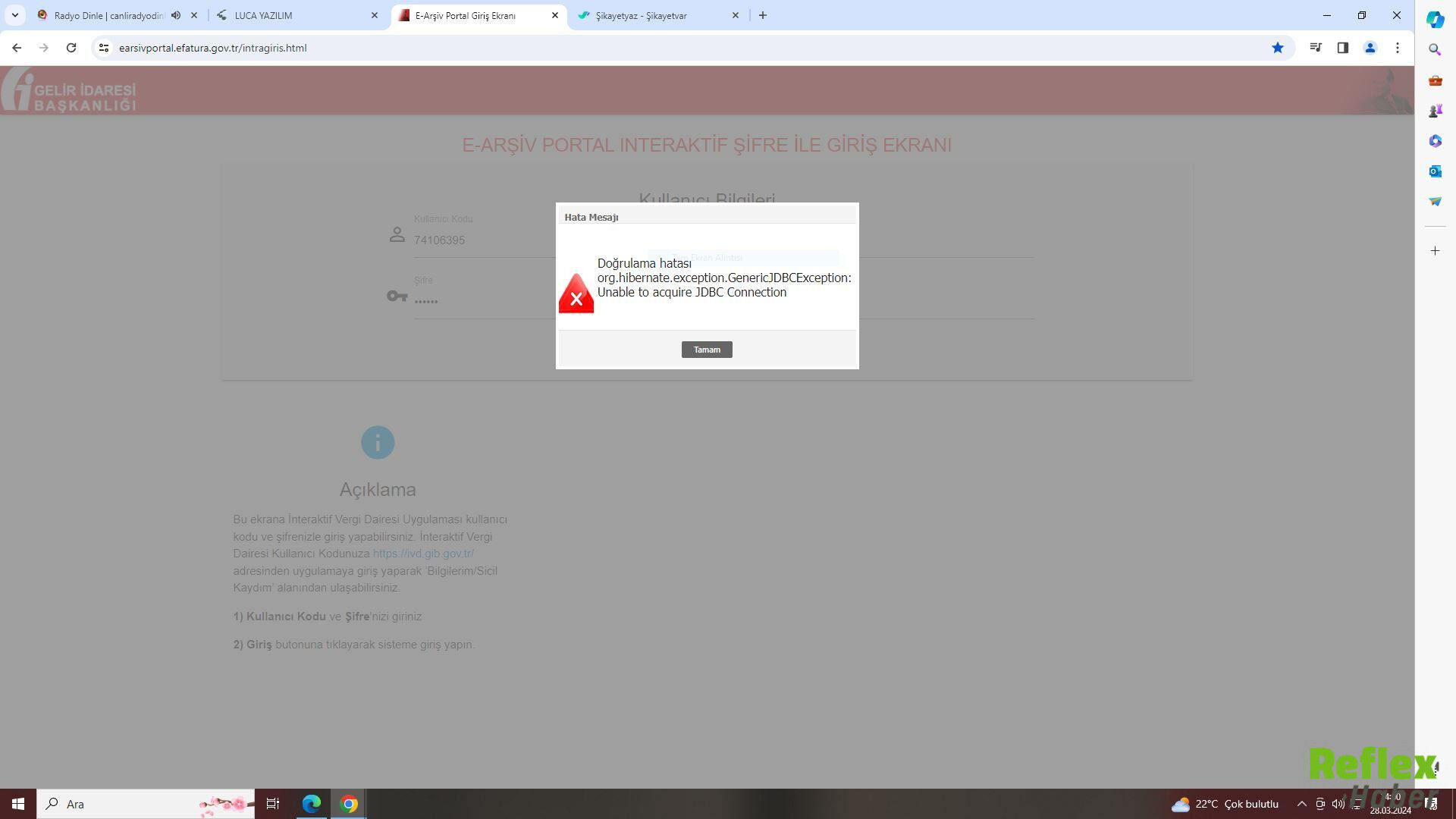
Task: Open Microsoft 365 from the sidebar
Action: tap(1435, 141)
